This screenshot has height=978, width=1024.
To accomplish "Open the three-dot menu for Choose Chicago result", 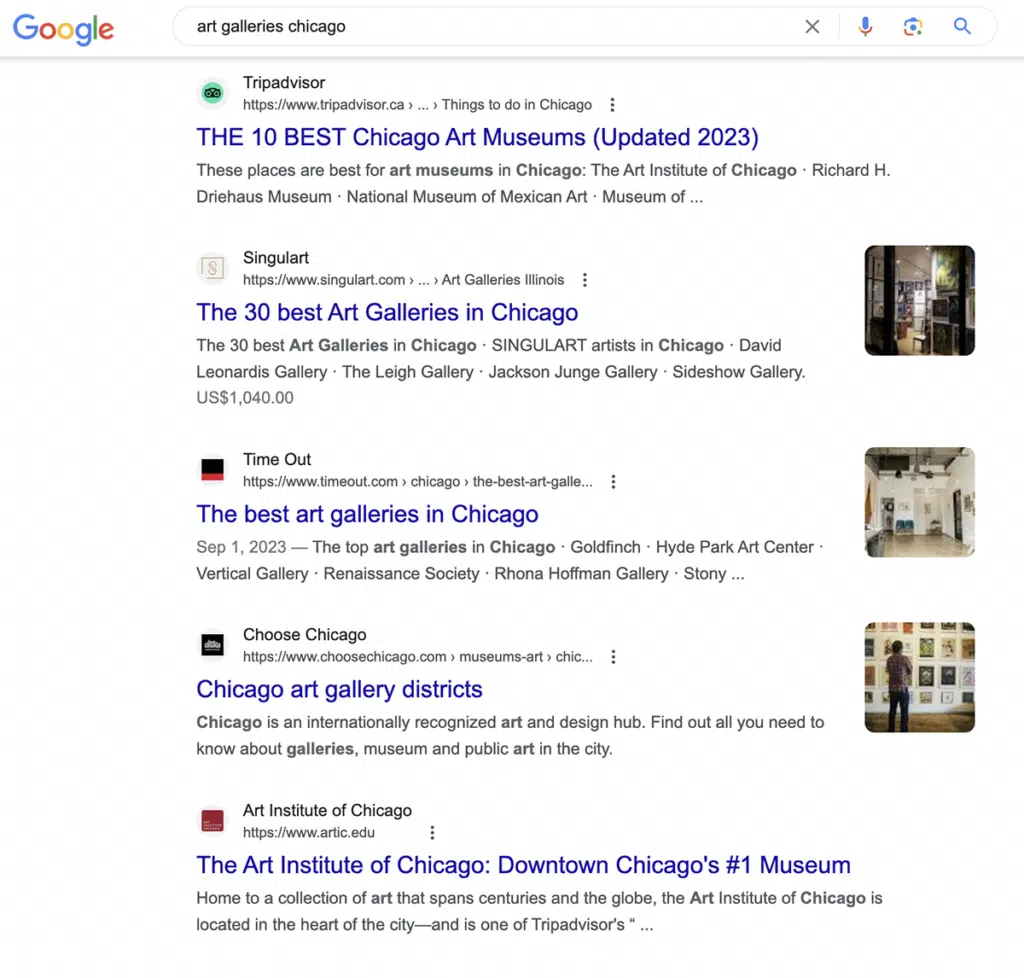I will pyautogui.click(x=613, y=657).
